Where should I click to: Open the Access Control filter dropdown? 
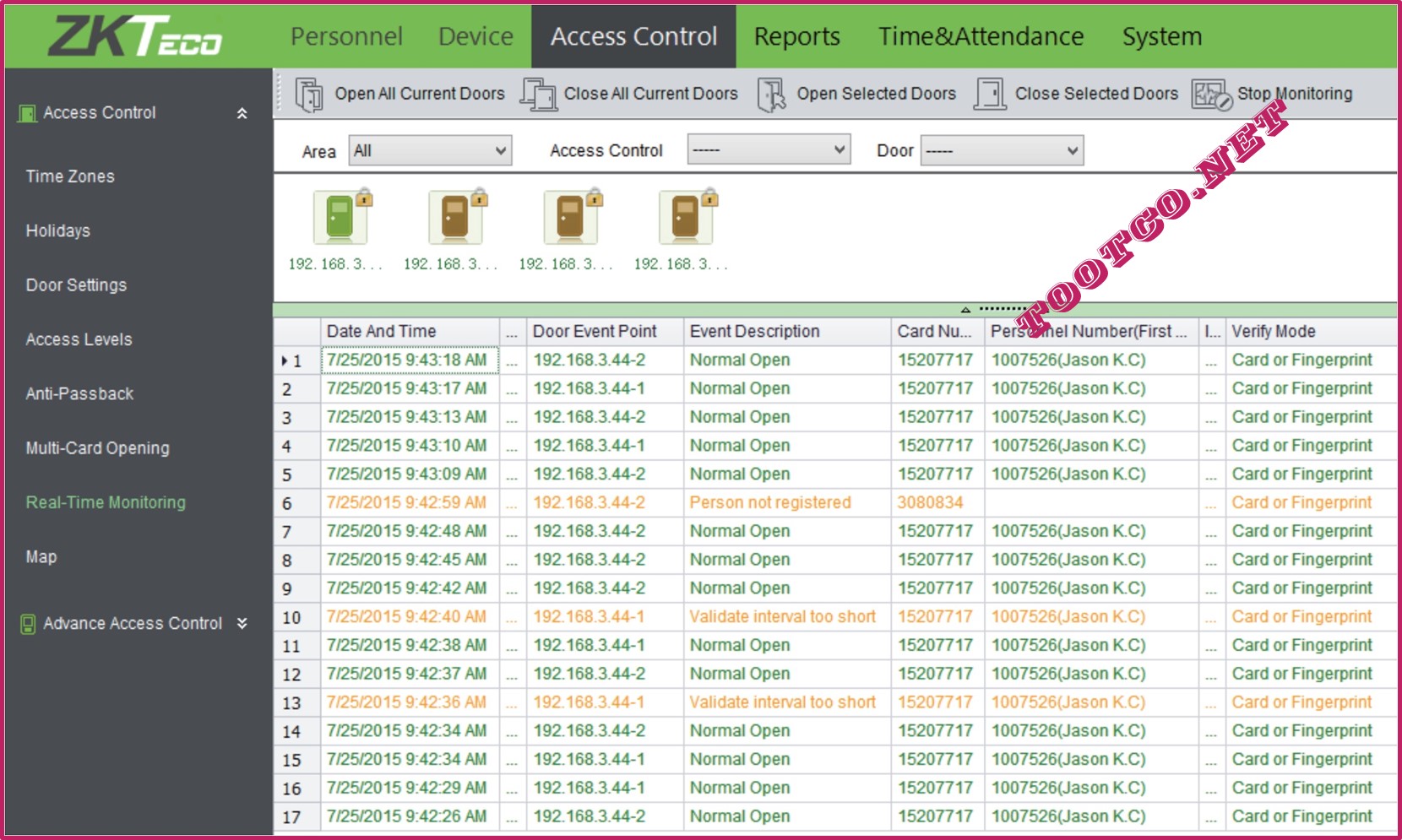pyautogui.click(x=768, y=150)
